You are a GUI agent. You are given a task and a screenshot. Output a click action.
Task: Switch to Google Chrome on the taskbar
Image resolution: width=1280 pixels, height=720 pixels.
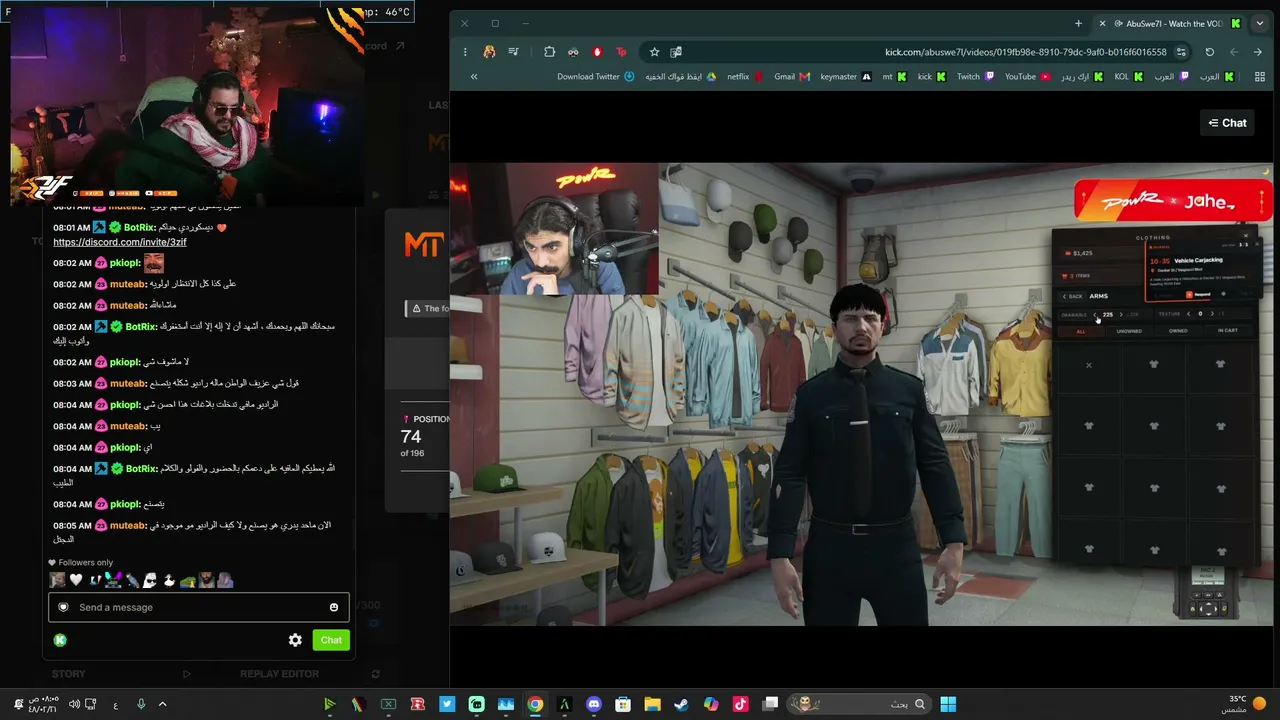[x=535, y=704]
